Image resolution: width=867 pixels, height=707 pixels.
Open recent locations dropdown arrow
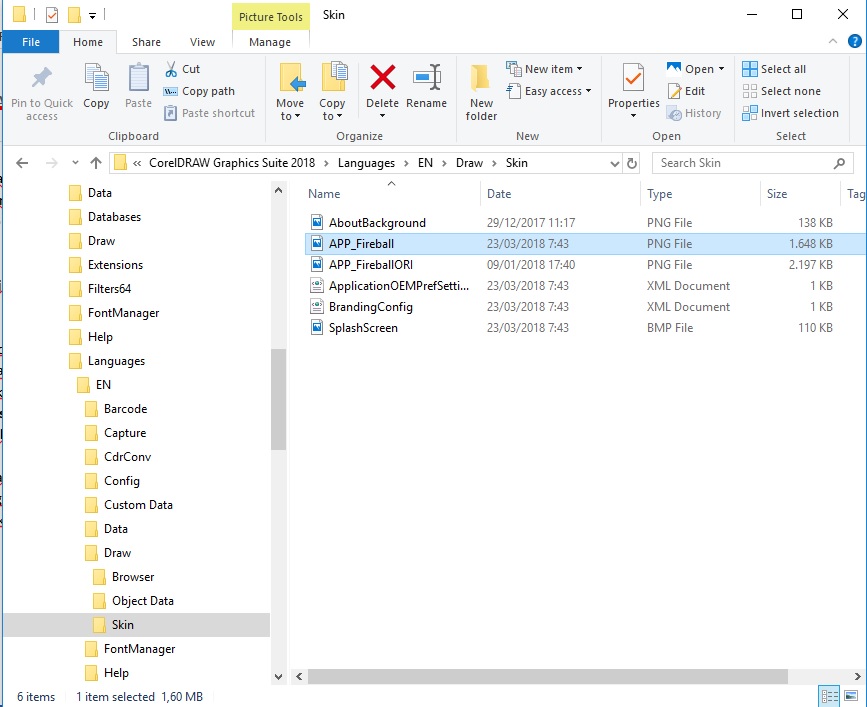[75, 163]
